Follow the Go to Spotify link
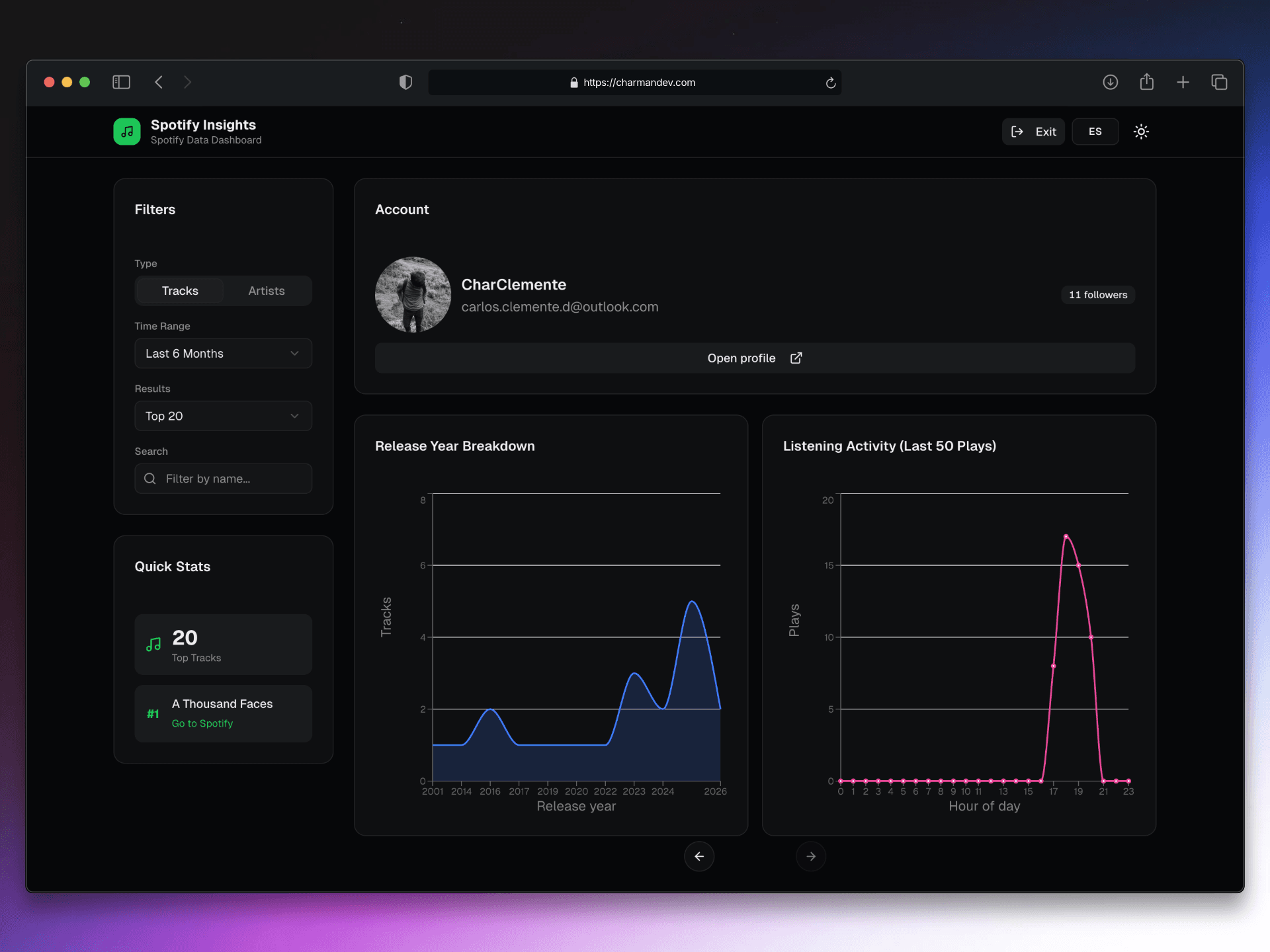Viewport: 1270px width, 952px height. pos(202,723)
